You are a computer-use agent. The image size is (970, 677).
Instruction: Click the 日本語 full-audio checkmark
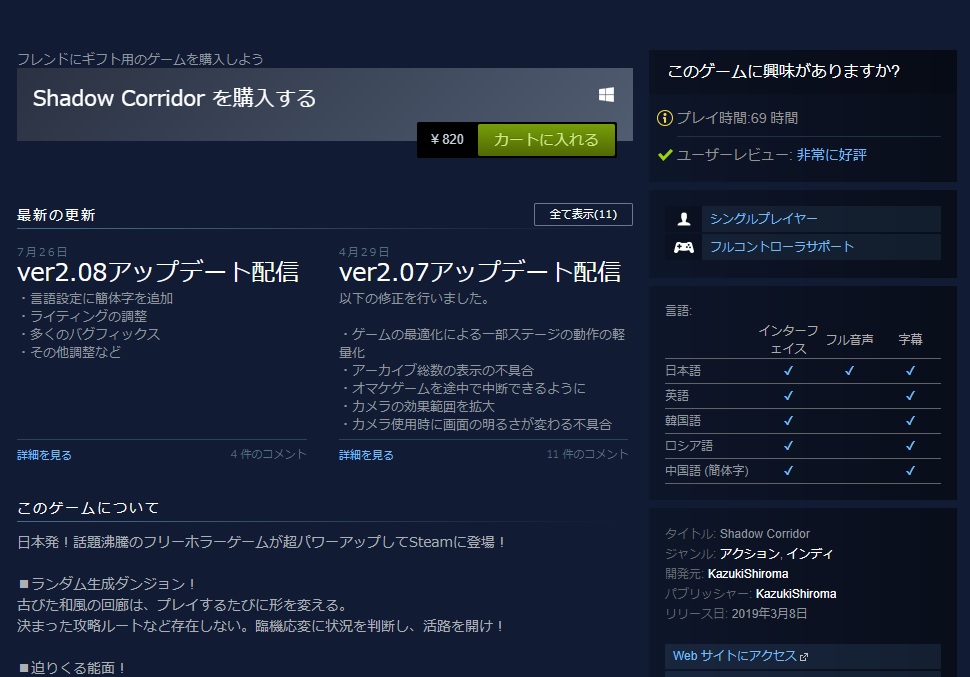[x=849, y=371]
